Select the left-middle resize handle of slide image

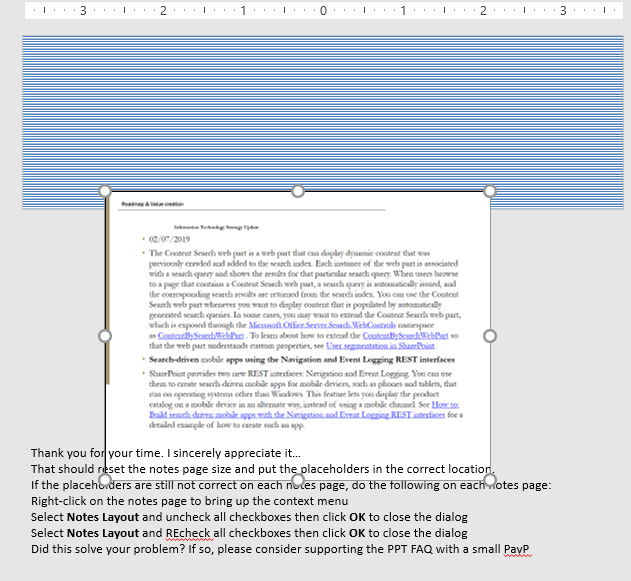pyautogui.click(x=105, y=336)
